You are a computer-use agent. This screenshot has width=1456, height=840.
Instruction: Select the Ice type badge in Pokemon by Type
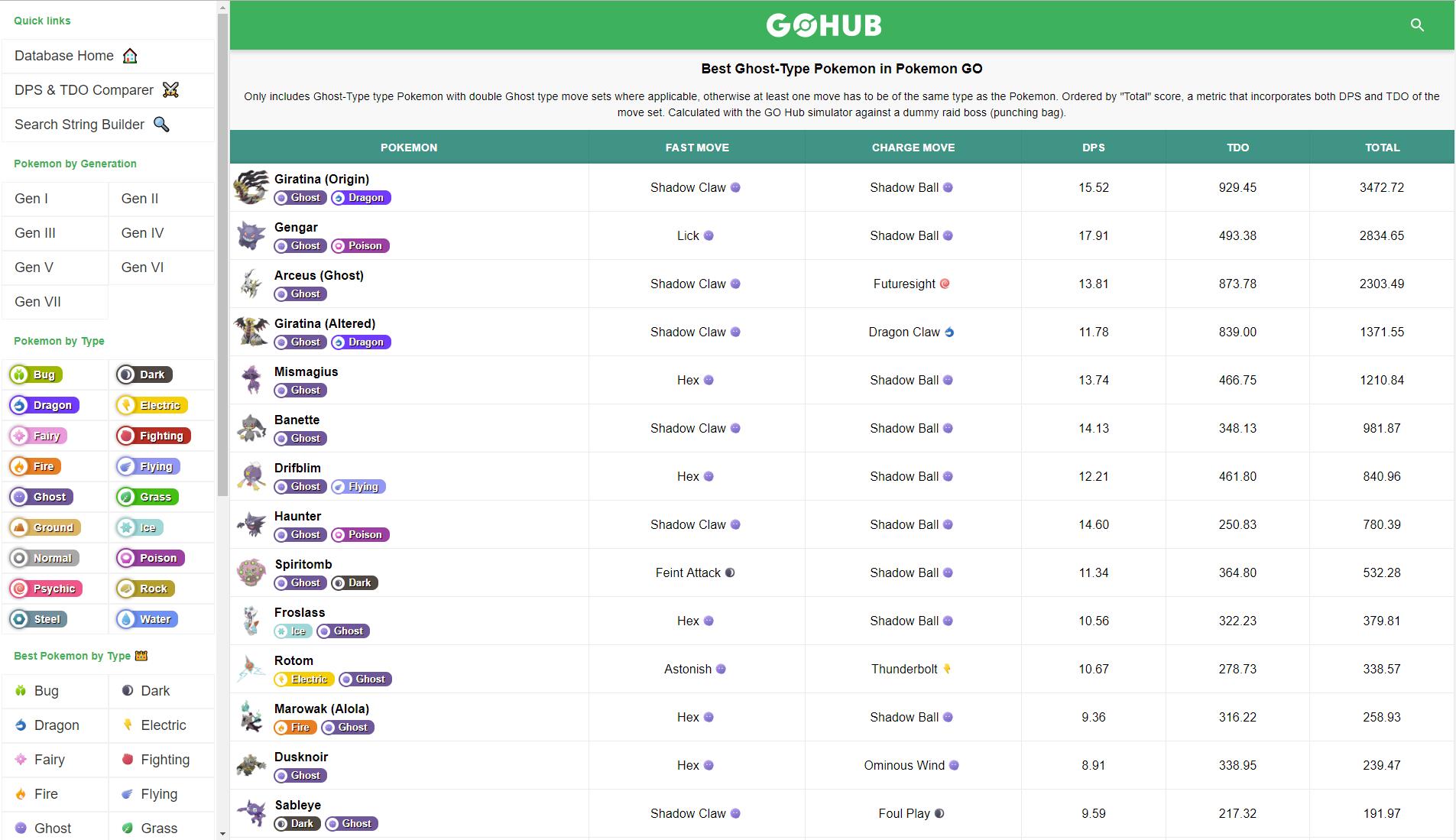pyautogui.click(x=140, y=527)
